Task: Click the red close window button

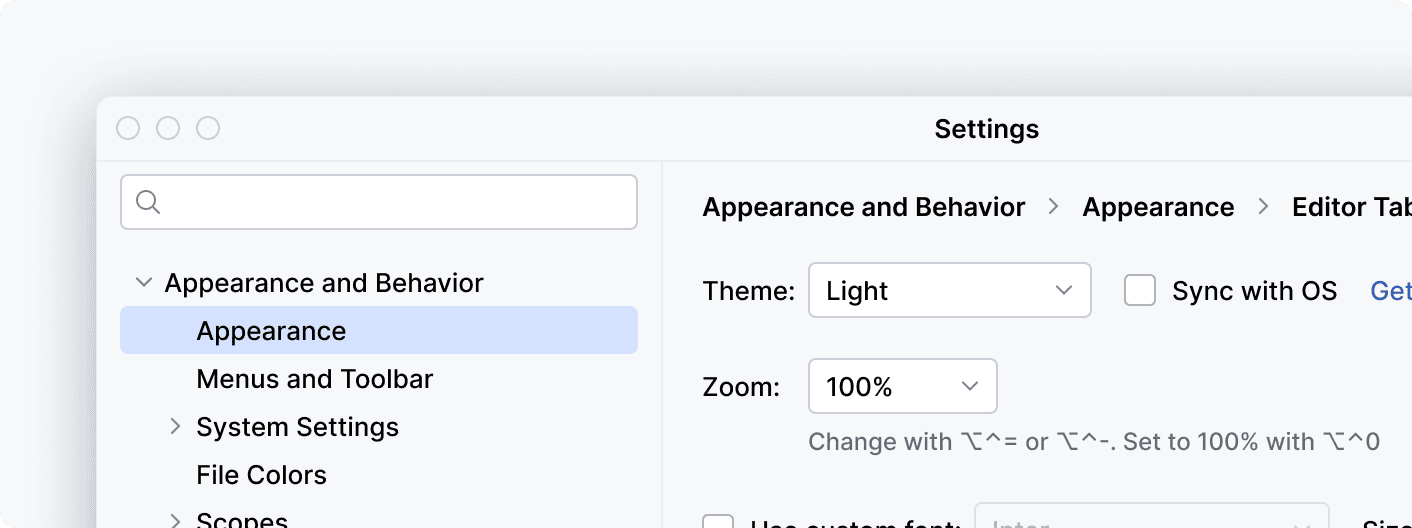Action: coord(128,129)
